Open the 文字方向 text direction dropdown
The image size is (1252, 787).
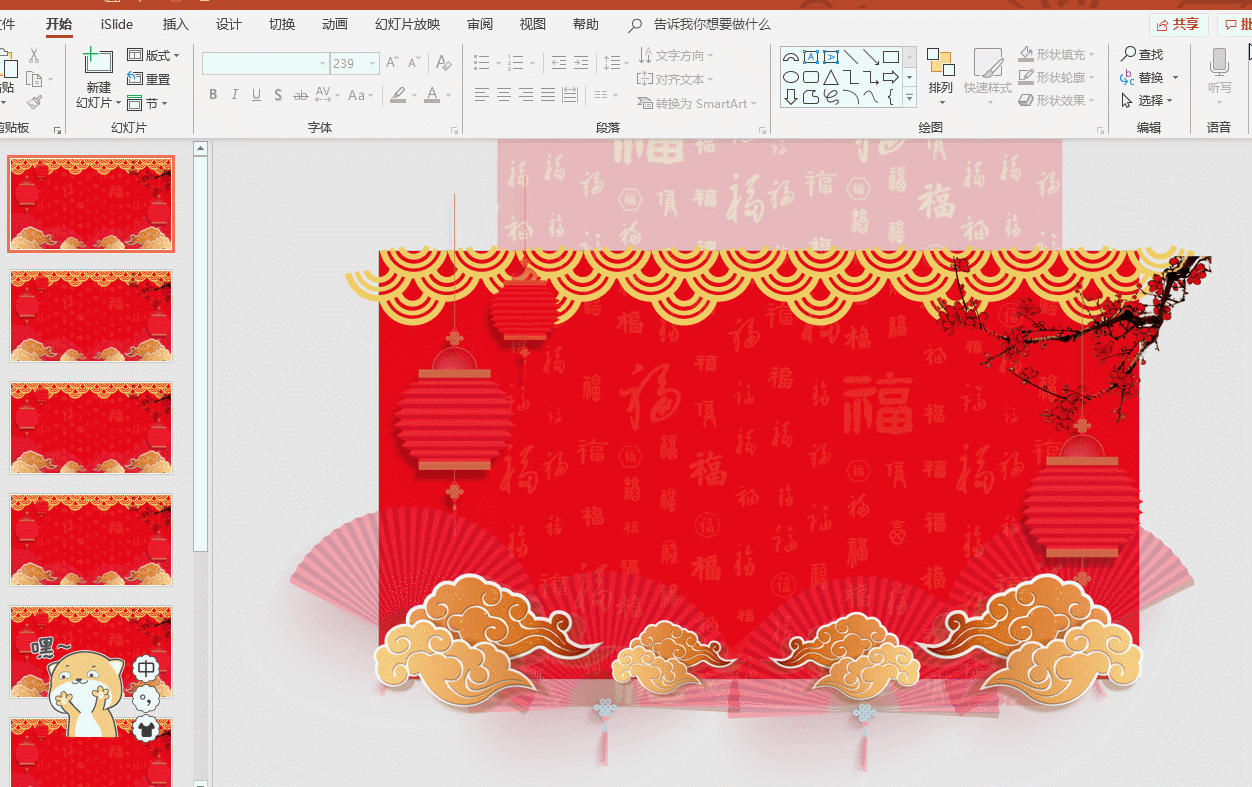click(x=676, y=54)
